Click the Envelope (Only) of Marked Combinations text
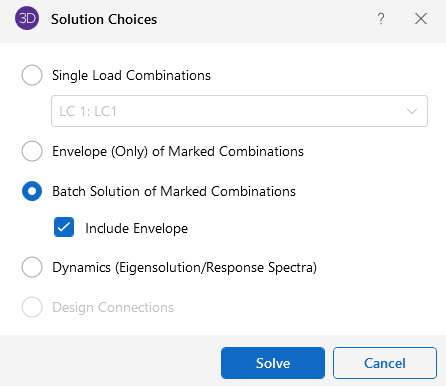This screenshot has height=386, width=446. click(x=178, y=151)
